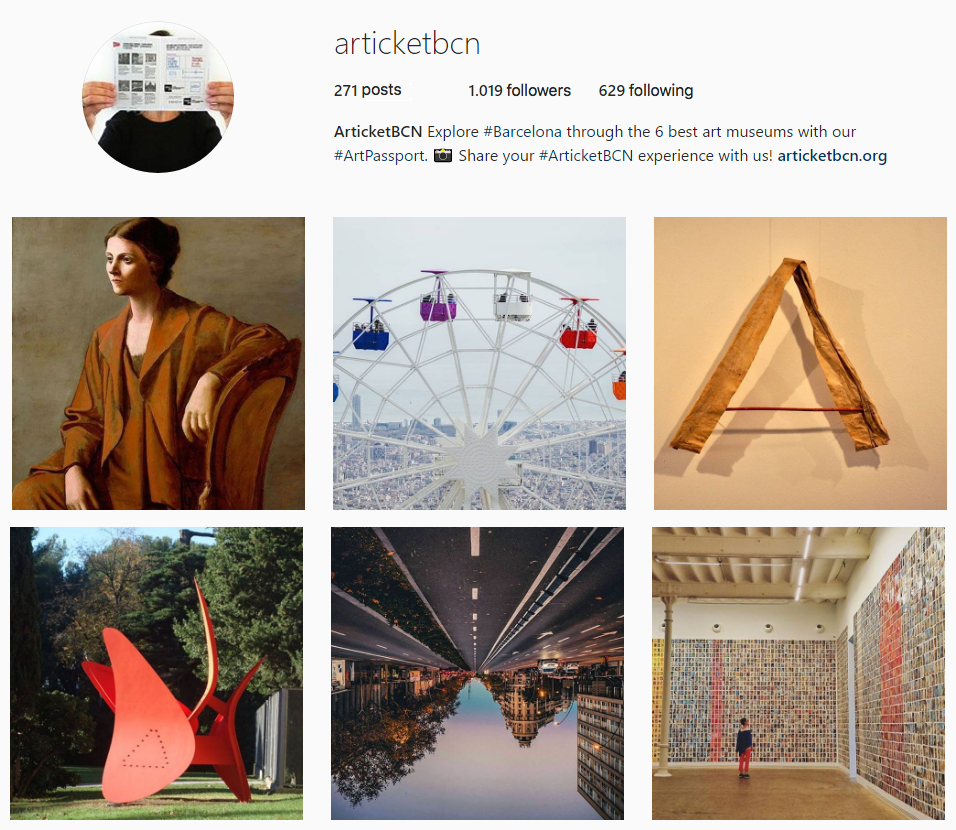956x830 pixels.
Task: Open the portrait painting of seated woman post
Action: pos(159,363)
